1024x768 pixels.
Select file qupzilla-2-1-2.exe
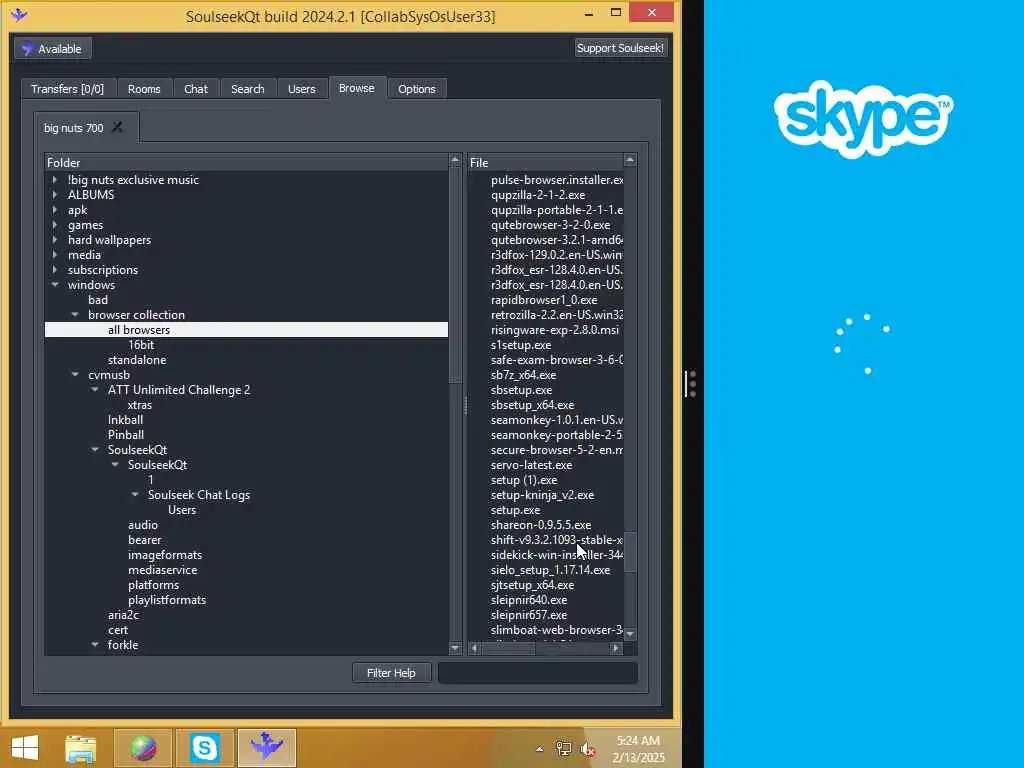pyautogui.click(x=538, y=195)
